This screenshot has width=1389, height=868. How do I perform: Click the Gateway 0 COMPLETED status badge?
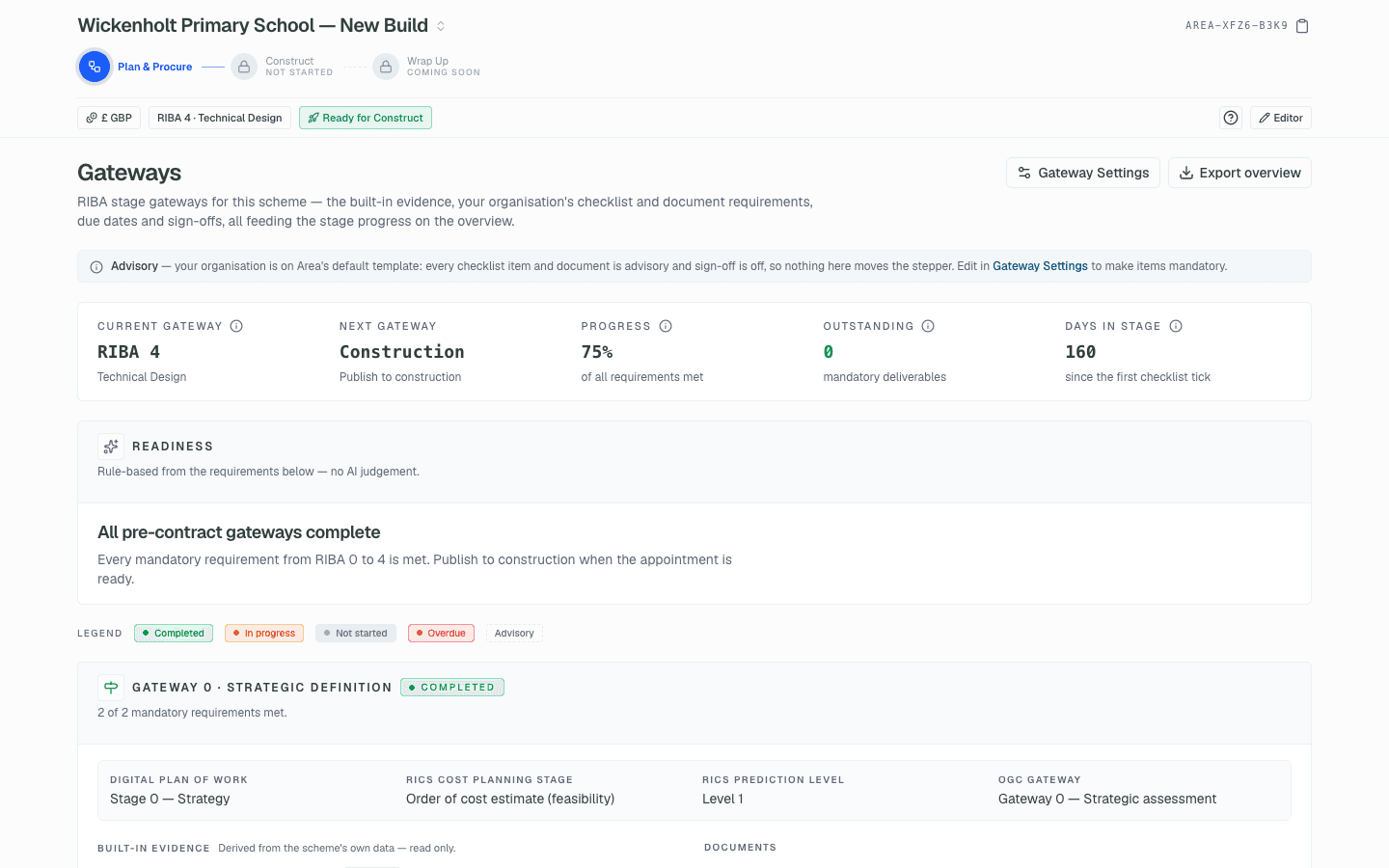coord(452,688)
